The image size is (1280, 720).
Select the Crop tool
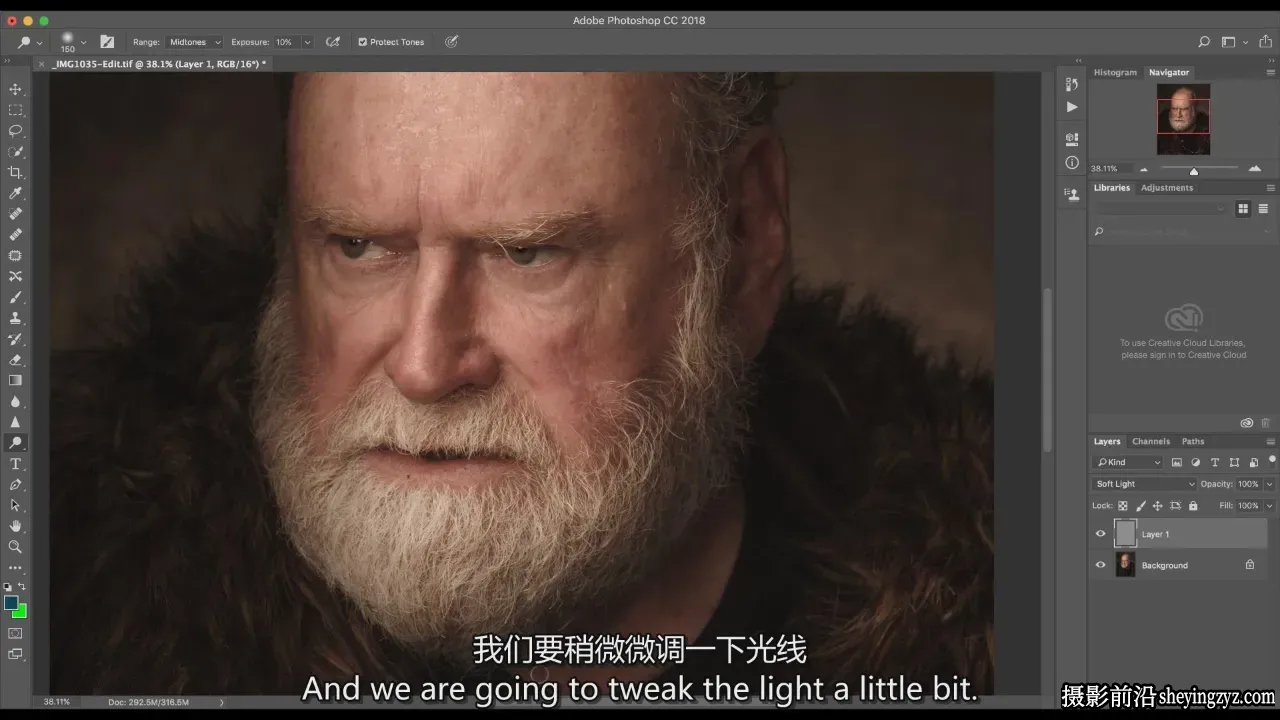tap(15, 172)
